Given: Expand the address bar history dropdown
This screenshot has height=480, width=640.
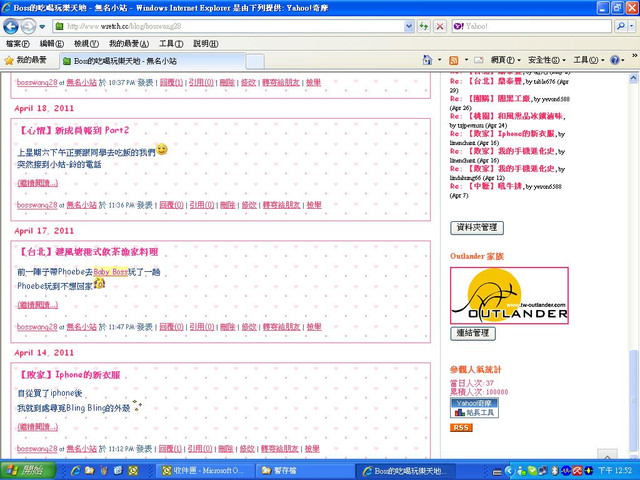Looking at the screenshot, I should click(x=409, y=27).
